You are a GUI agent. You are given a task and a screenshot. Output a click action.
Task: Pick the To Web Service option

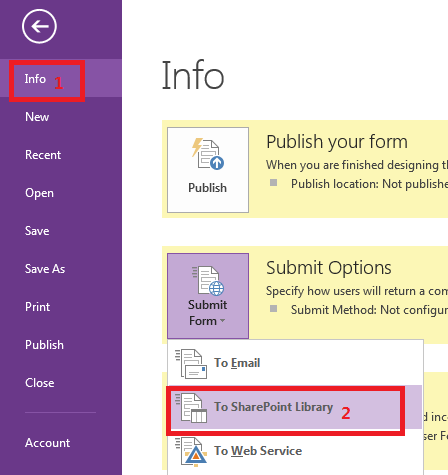(x=295, y=451)
